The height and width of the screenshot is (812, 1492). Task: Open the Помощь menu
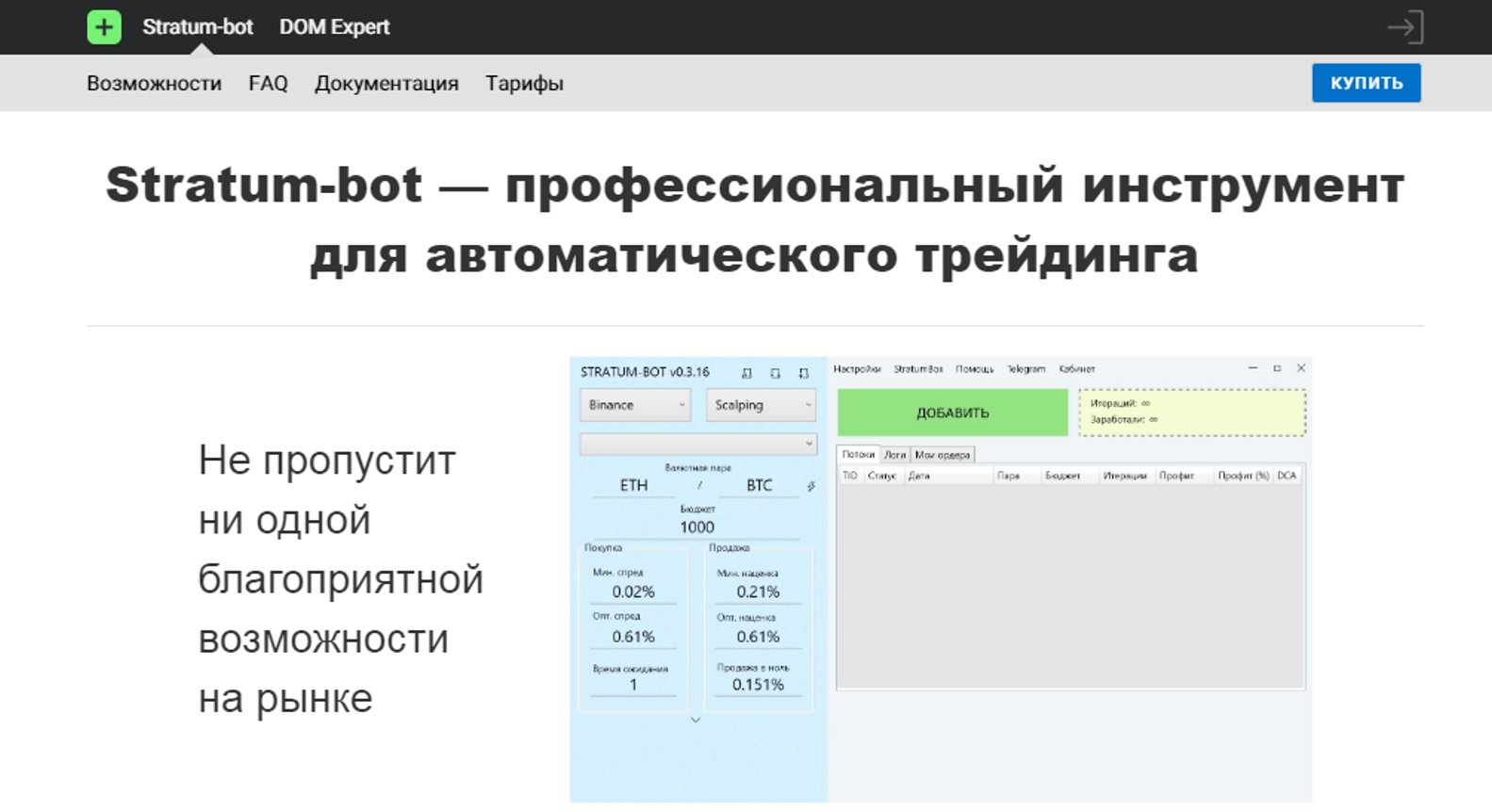(975, 369)
